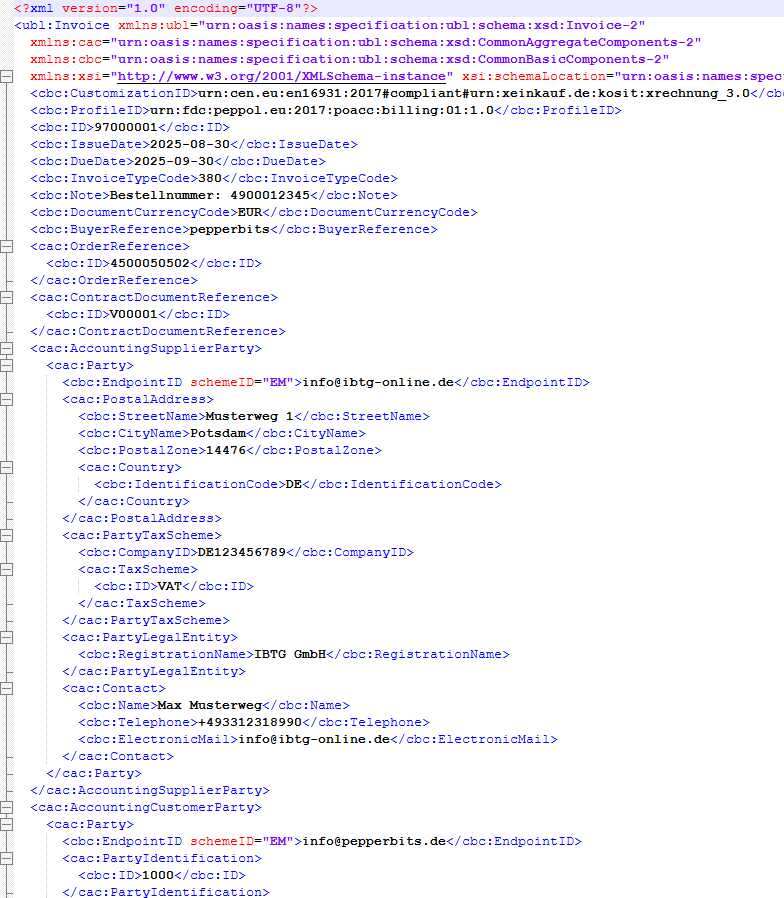Fold the cac:Contact section
The image size is (784, 898).
pos(7,688)
